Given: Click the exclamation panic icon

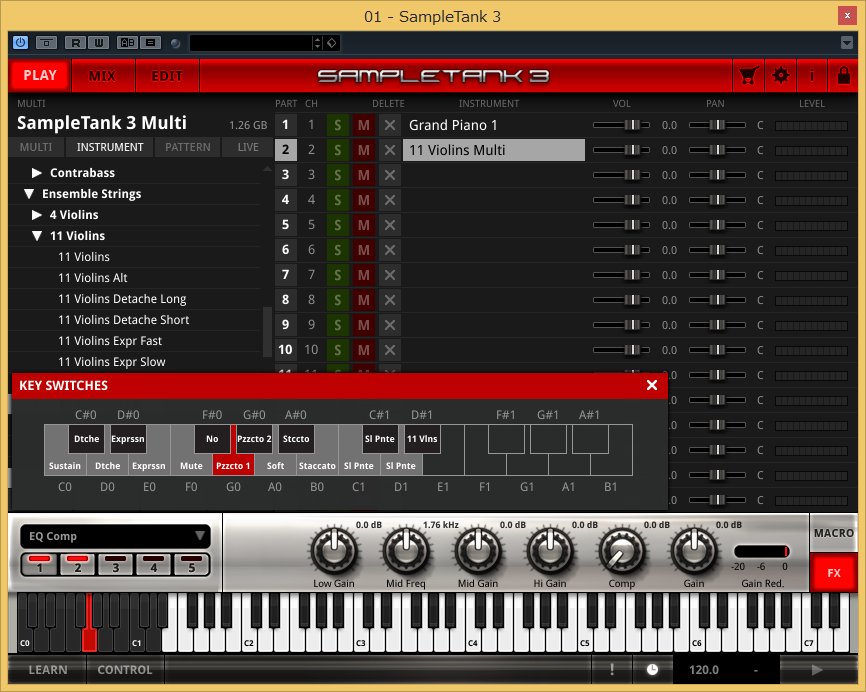Looking at the screenshot, I should [612, 669].
